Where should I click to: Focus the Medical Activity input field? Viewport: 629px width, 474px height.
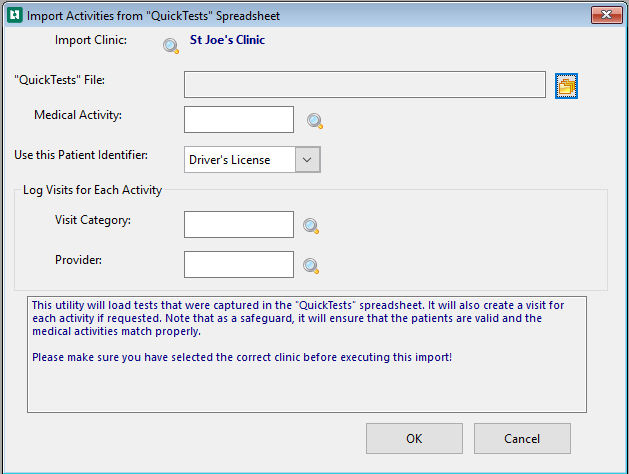[x=239, y=120]
